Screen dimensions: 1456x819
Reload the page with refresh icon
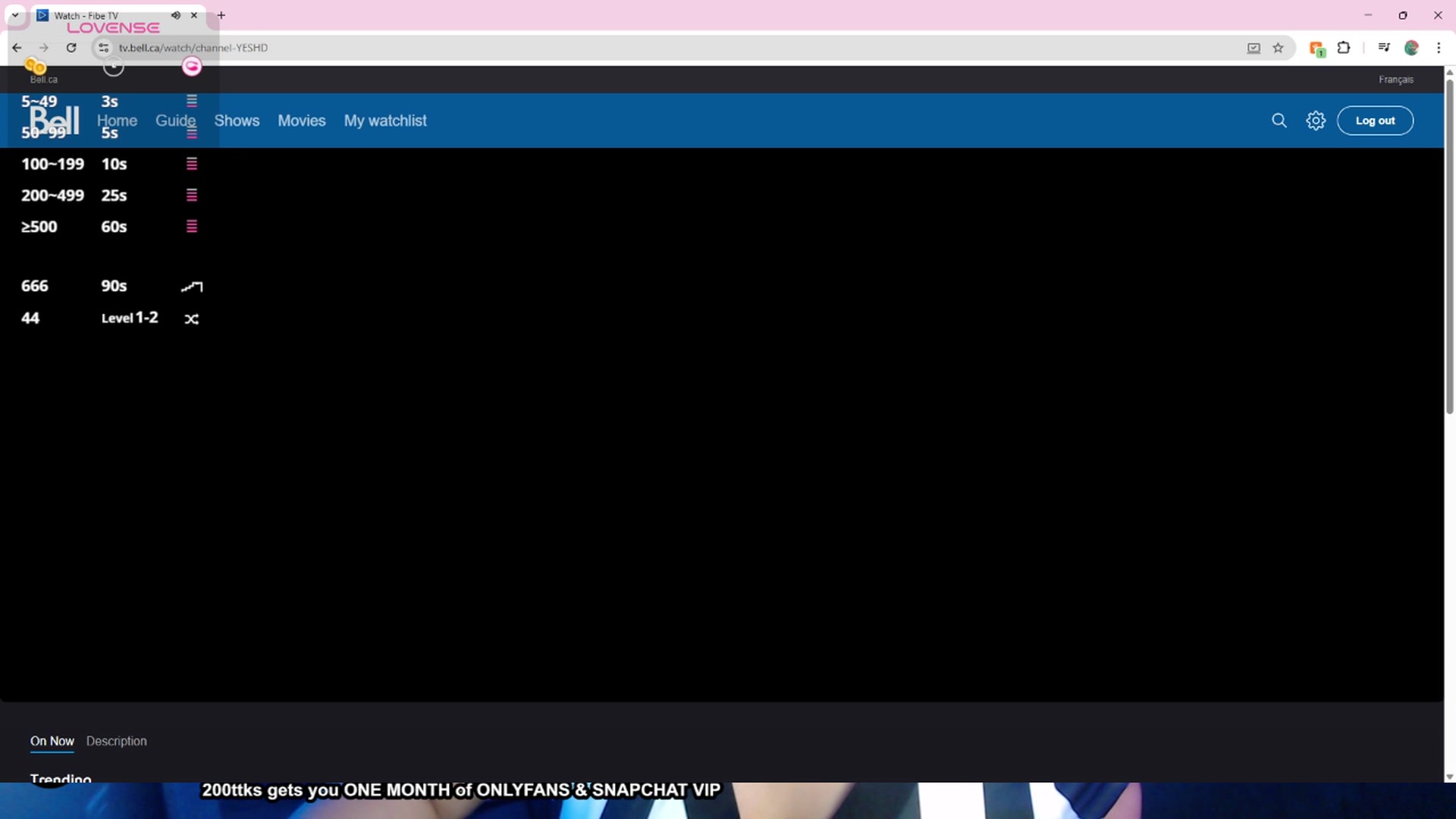pos(71,48)
